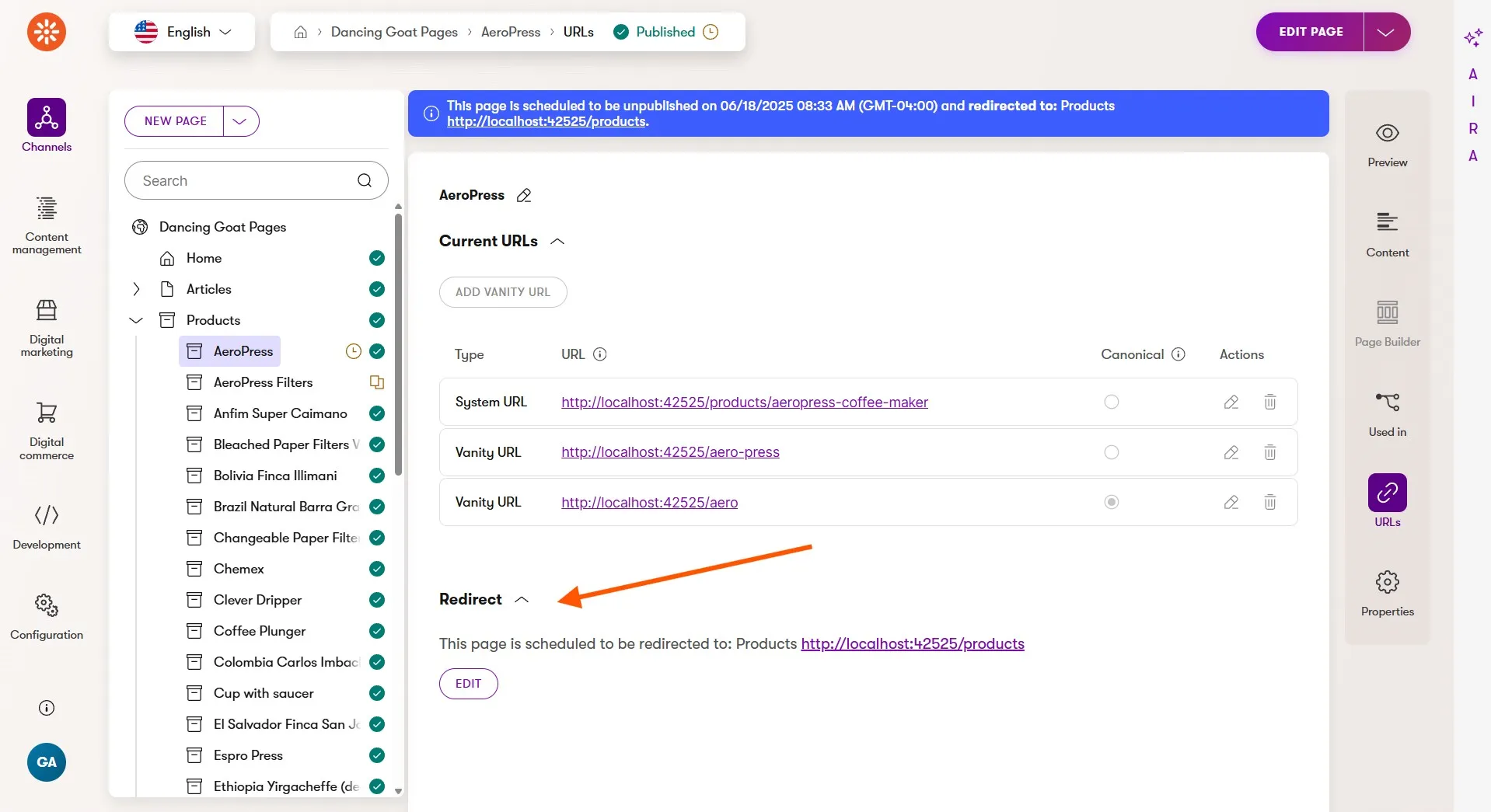
Task: Open the Used in tab
Action: click(1388, 414)
